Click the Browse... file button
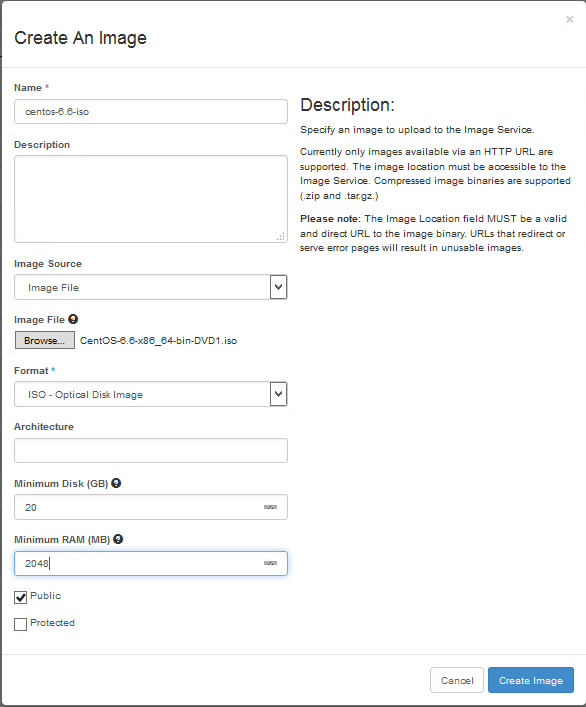This screenshot has height=707, width=586. (45, 340)
